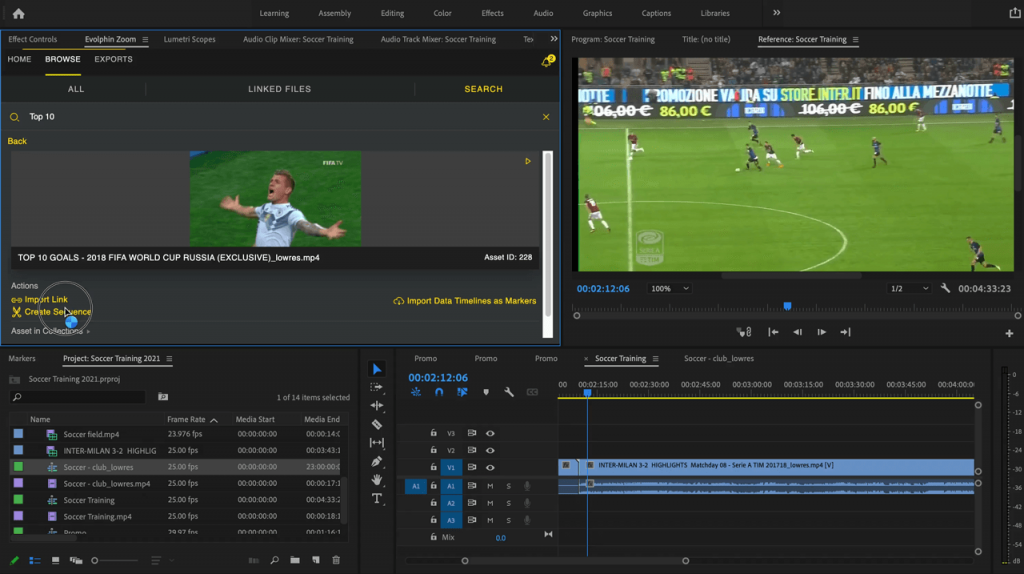
Task: Open the Editing workspace
Action: [392, 13]
